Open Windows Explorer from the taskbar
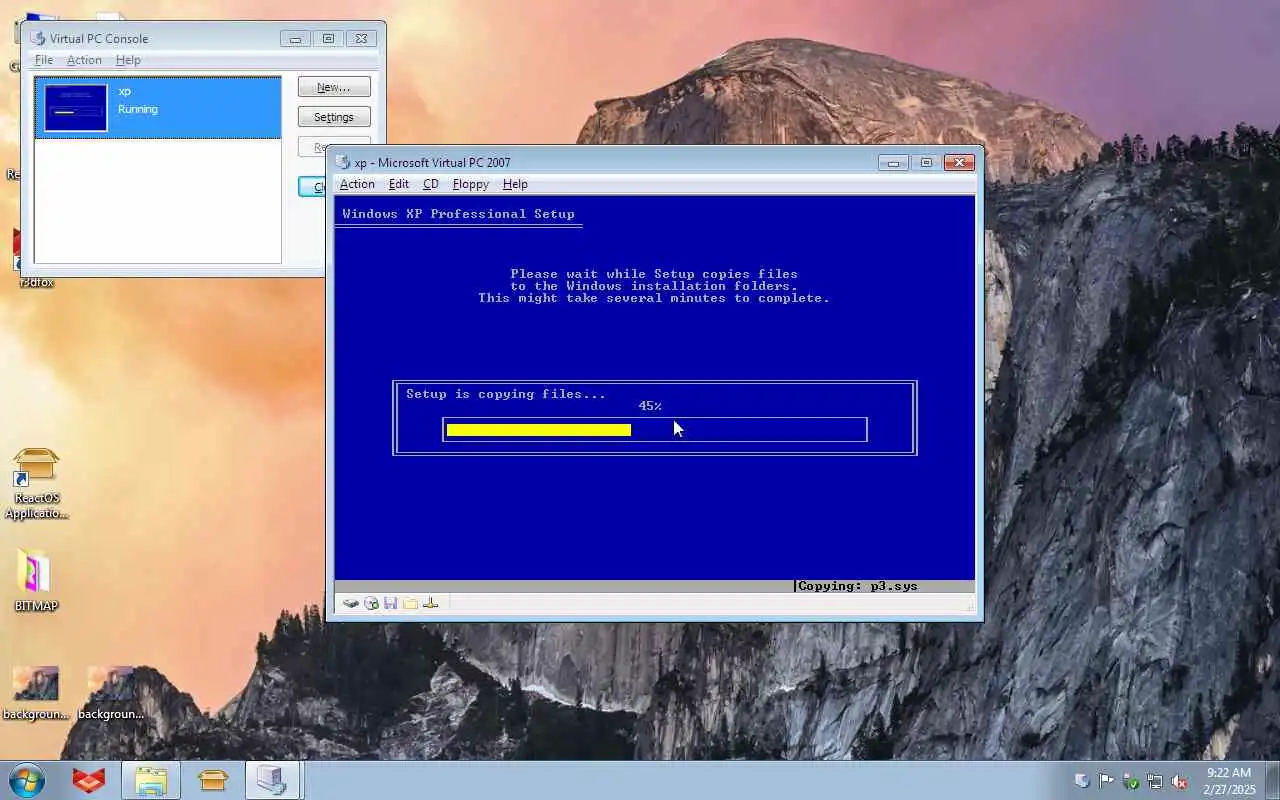 151,780
